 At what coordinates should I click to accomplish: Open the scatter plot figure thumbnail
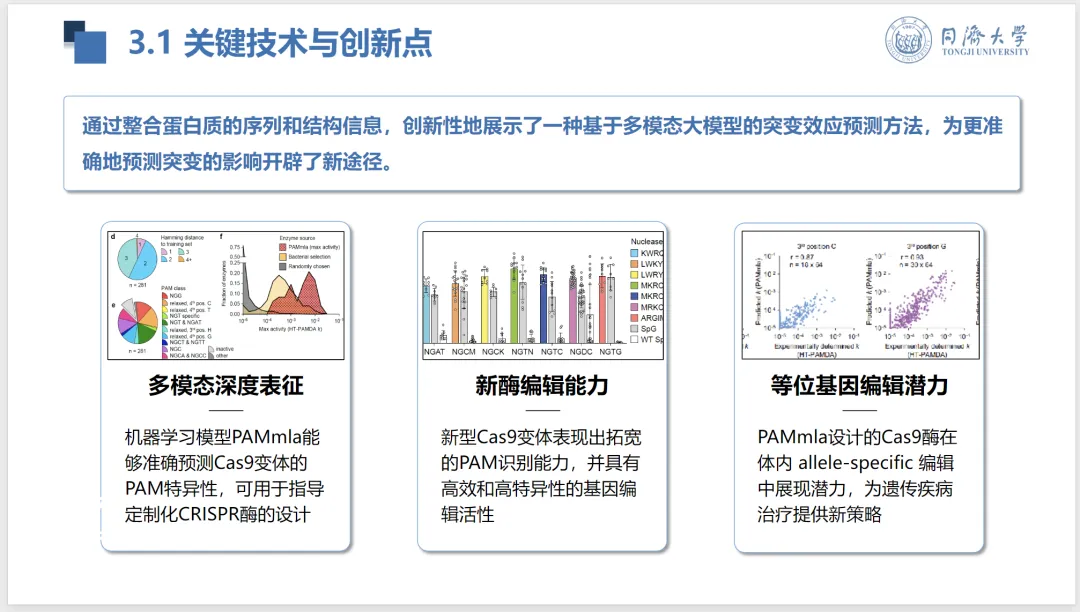[860, 295]
